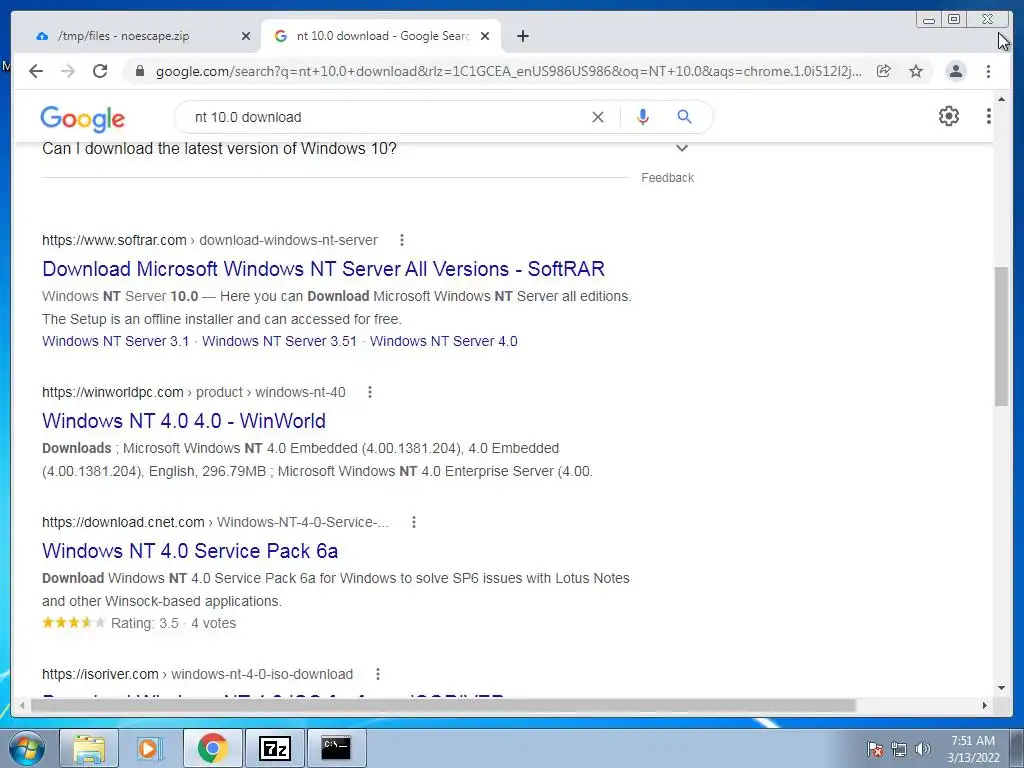The height and width of the screenshot is (768, 1024).
Task: Click the vertical scrollbar thumb
Action: coord(1001,336)
